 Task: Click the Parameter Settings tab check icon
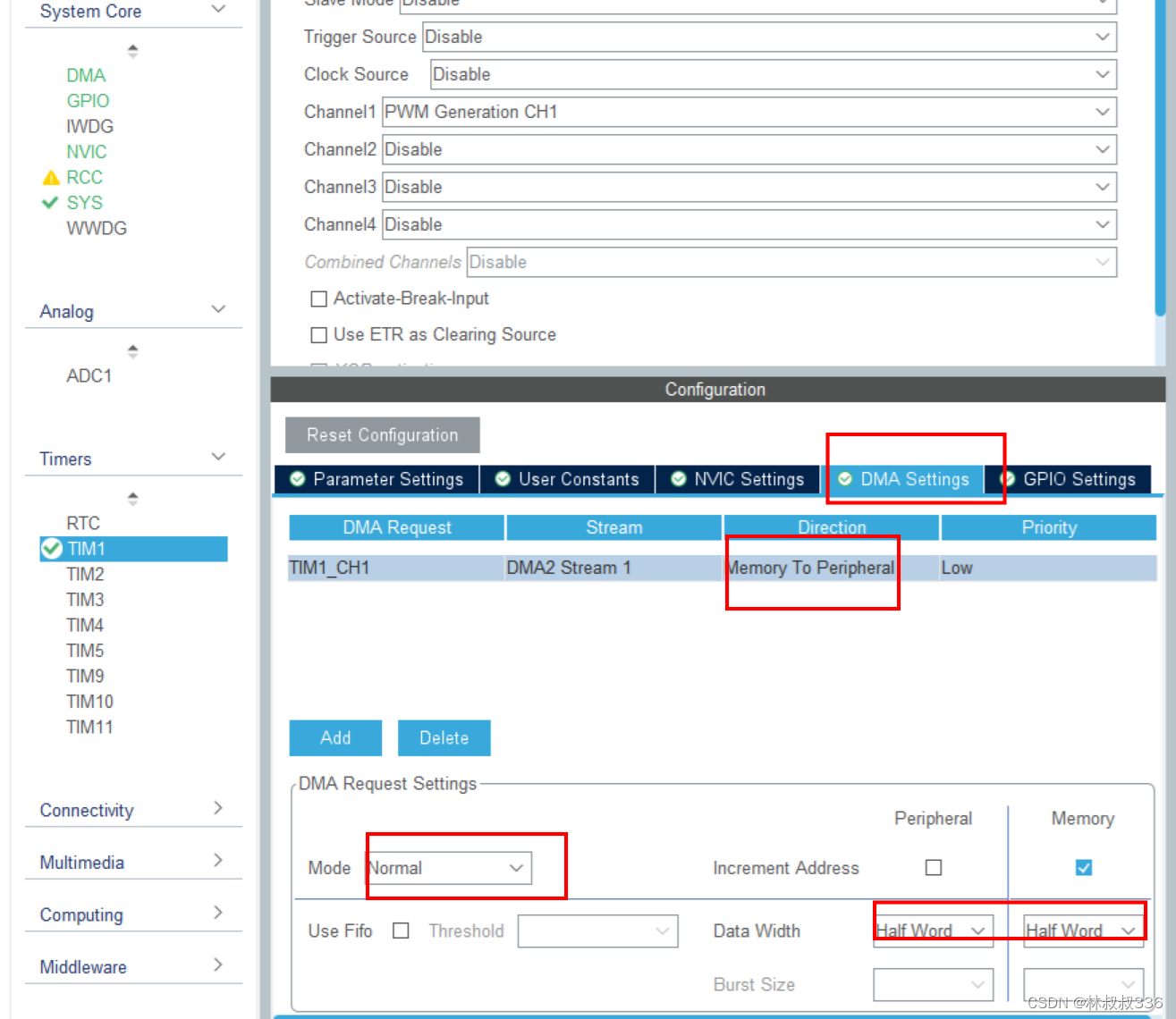(x=298, y=479)
